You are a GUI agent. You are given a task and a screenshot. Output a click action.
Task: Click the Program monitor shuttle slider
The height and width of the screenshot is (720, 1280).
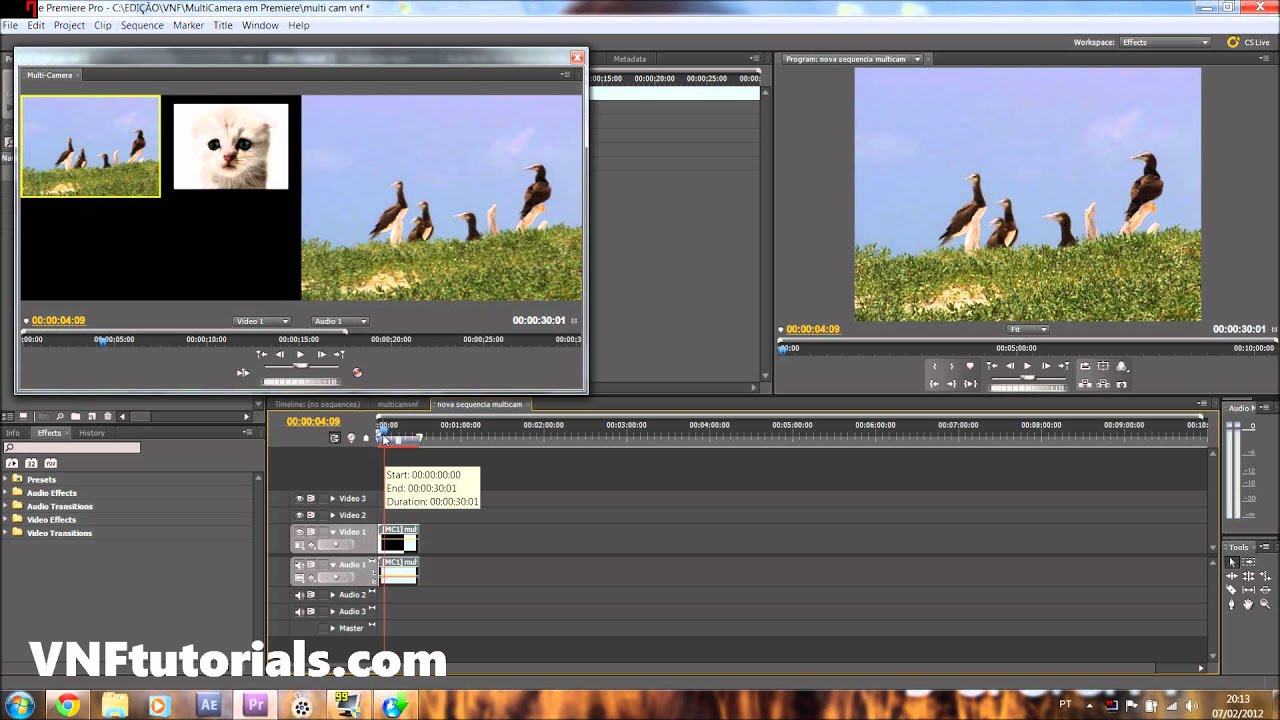pyautogui.click(x=1027, y=377)
